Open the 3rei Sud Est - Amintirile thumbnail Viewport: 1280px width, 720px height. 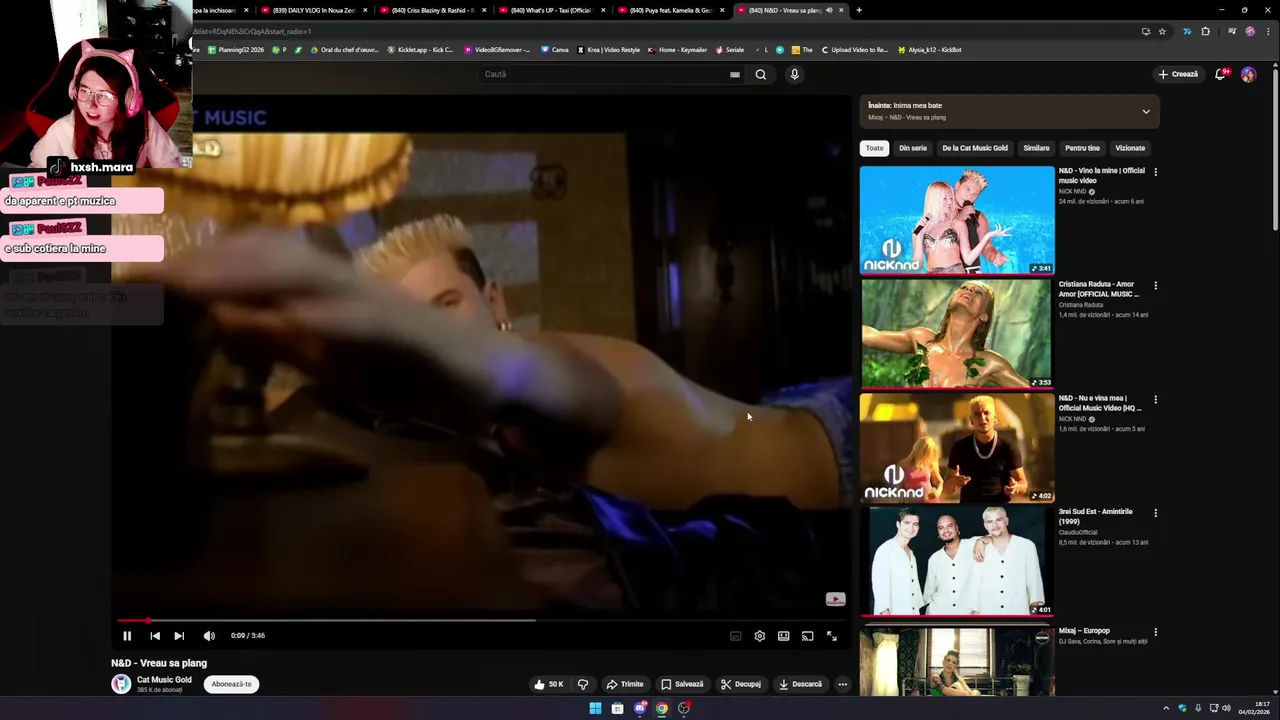pos(957,561)
